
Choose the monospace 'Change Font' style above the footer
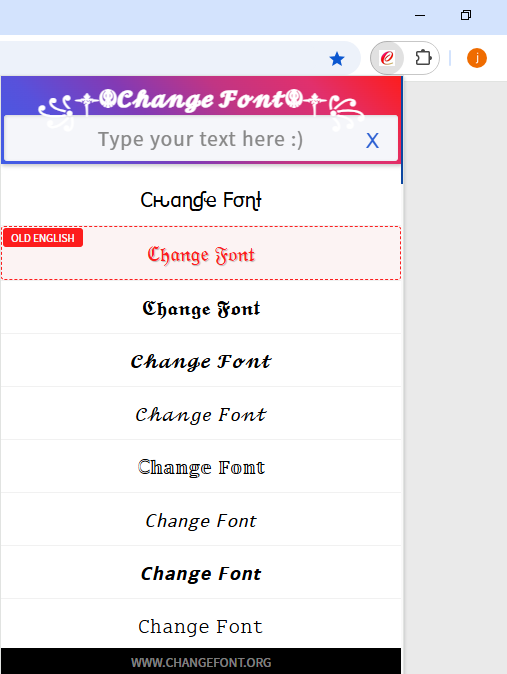(201, 626)
